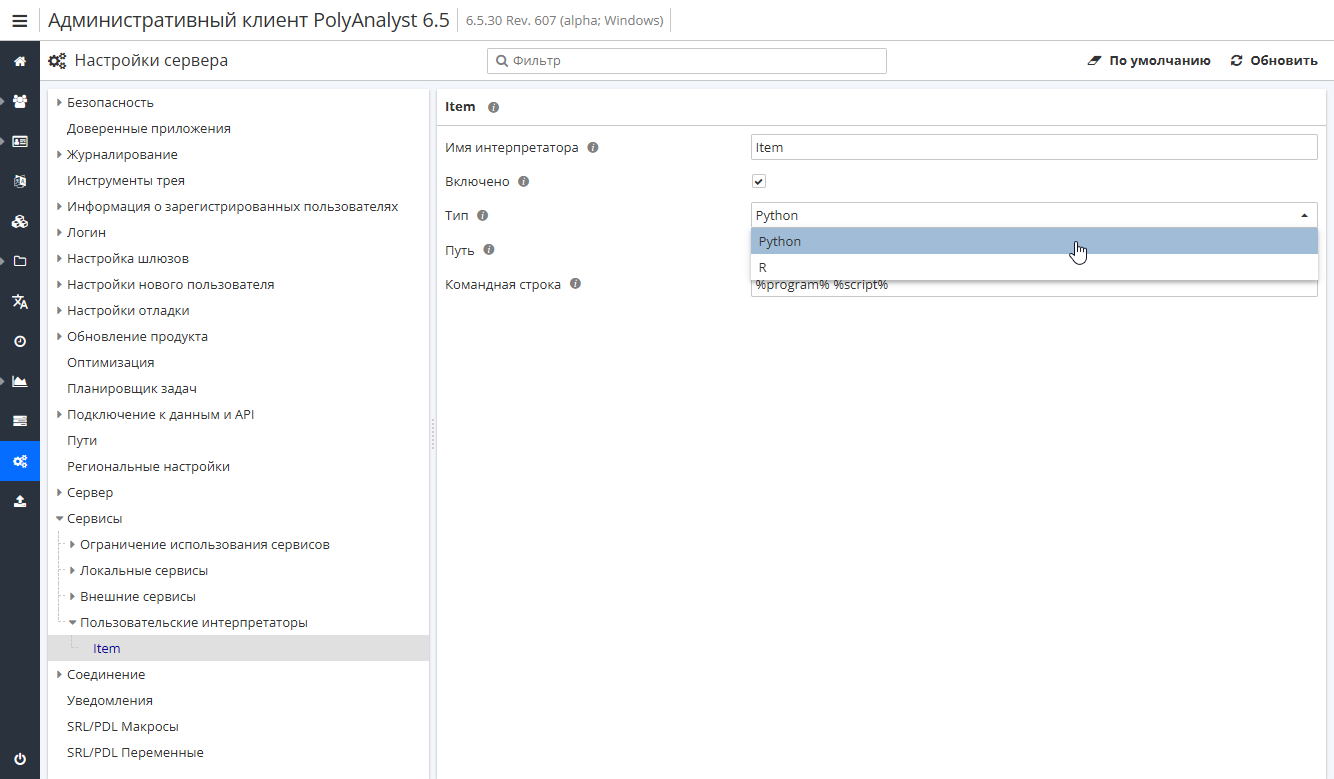Select the Item interpreter tree entry

(x=107, y=648)
